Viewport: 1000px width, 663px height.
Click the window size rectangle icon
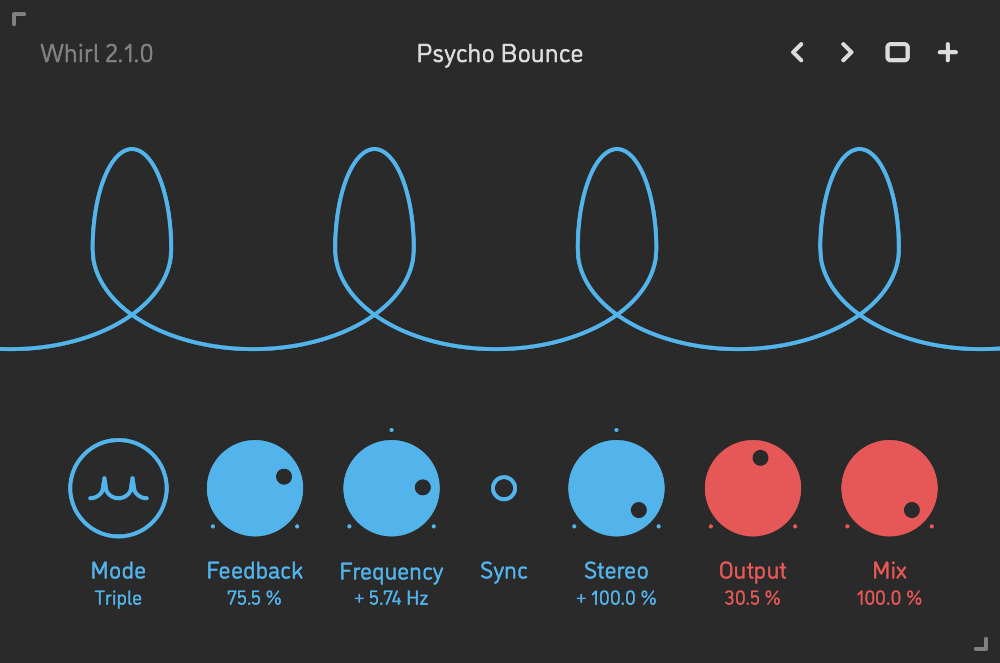[x=897, y=53]
